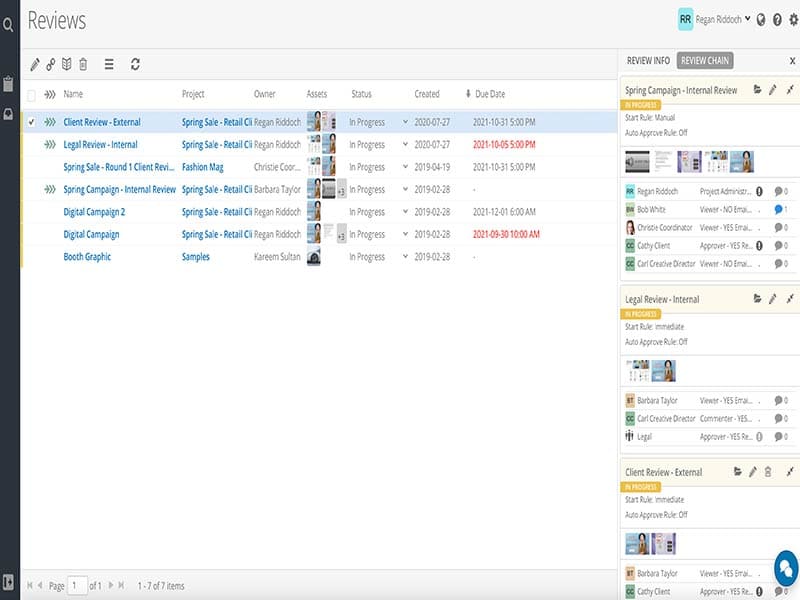Click the IN PROGRESS status badge on Legal Review card
The height and width of the screenshot is (600, 800).
pyautogui.click(x=643, y=313)
